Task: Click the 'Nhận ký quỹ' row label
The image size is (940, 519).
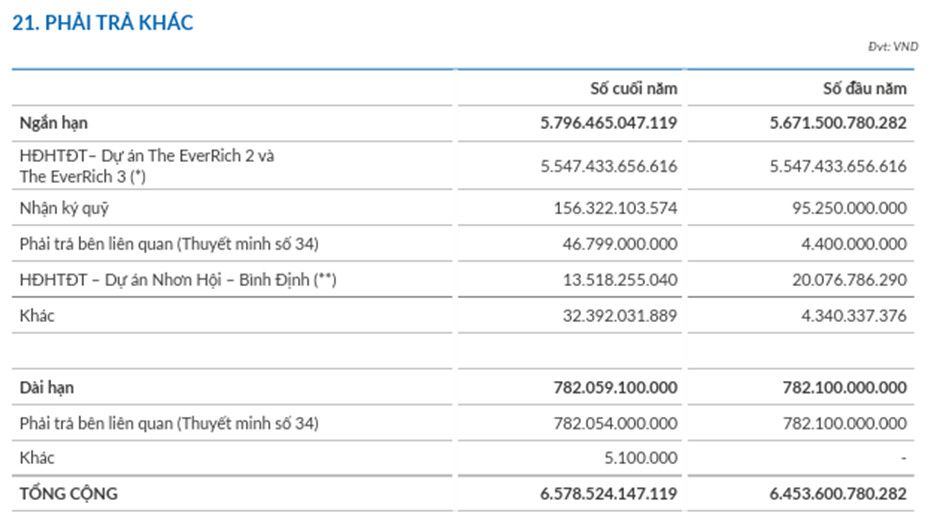Action: pyautogui.click(x=62, y=208)
